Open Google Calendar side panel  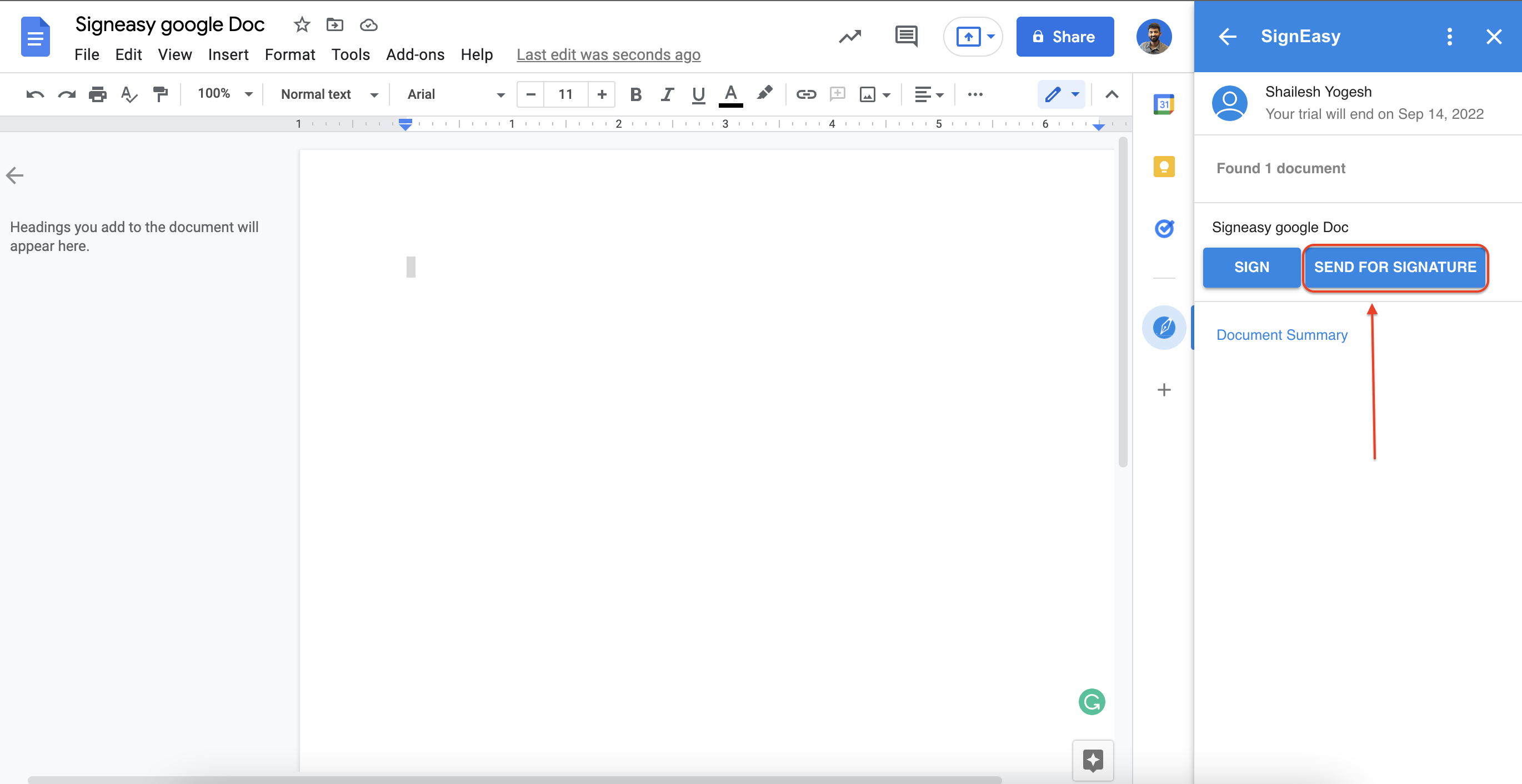point(1163,104)
